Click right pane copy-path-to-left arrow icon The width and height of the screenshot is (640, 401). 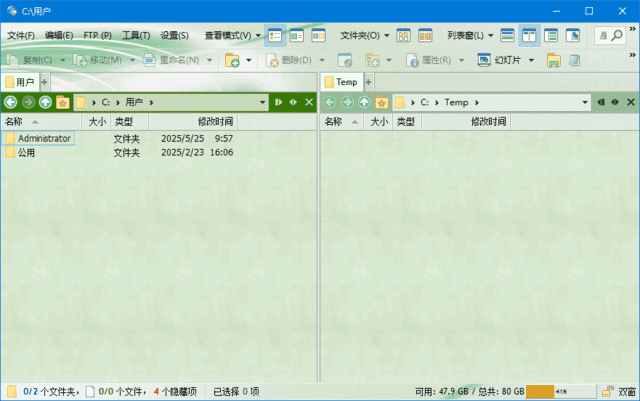pyautogui.click(x=600, y=102)
